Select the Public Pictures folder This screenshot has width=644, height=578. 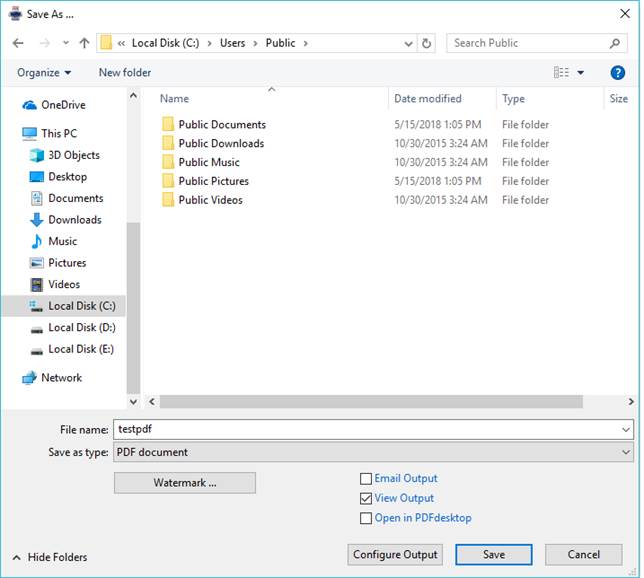click(213, 181)
